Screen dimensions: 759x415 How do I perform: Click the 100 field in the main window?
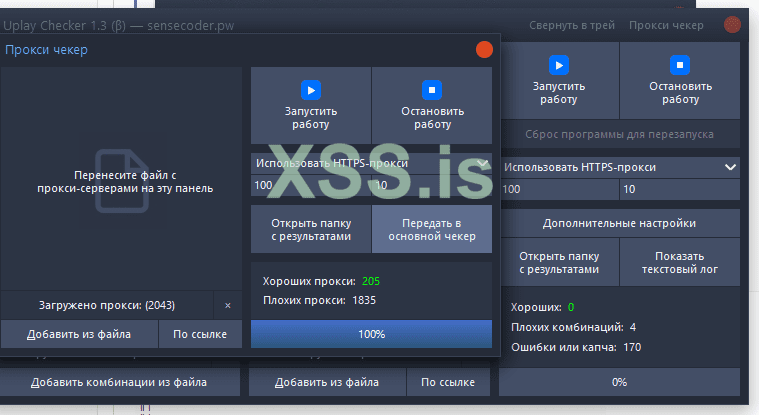559,189
